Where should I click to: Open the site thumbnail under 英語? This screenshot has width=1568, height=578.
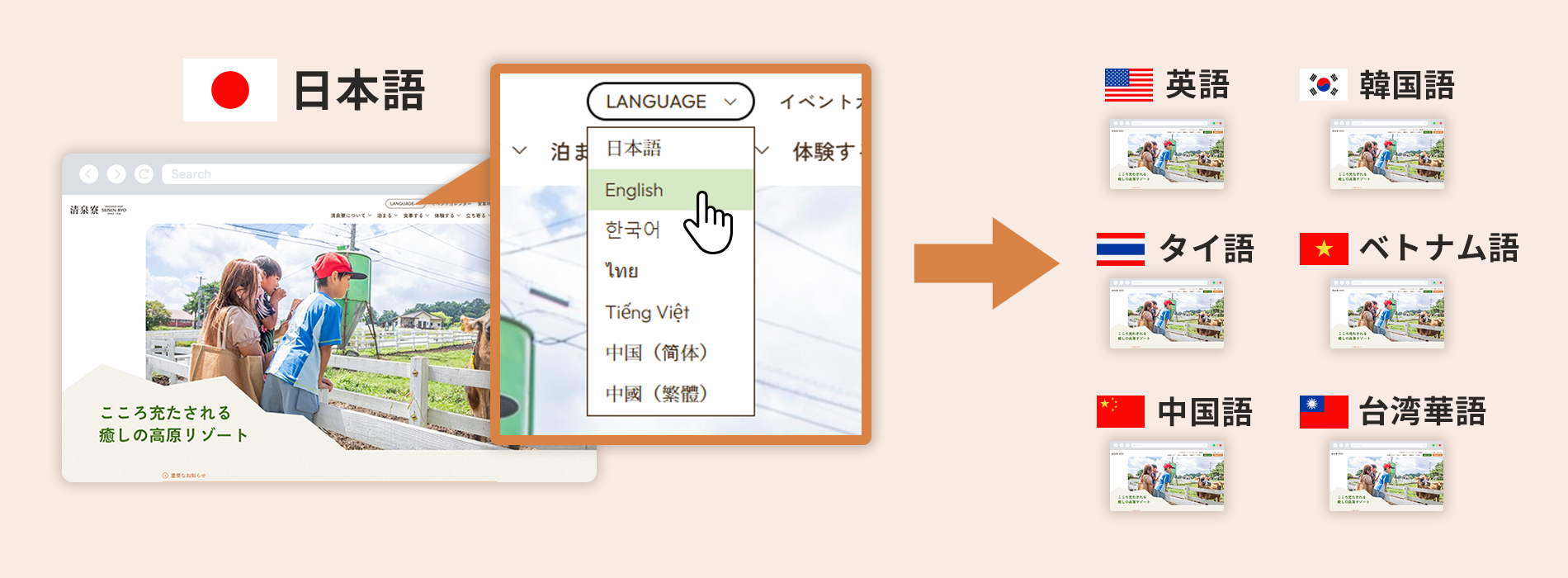tap(1167, 154)
